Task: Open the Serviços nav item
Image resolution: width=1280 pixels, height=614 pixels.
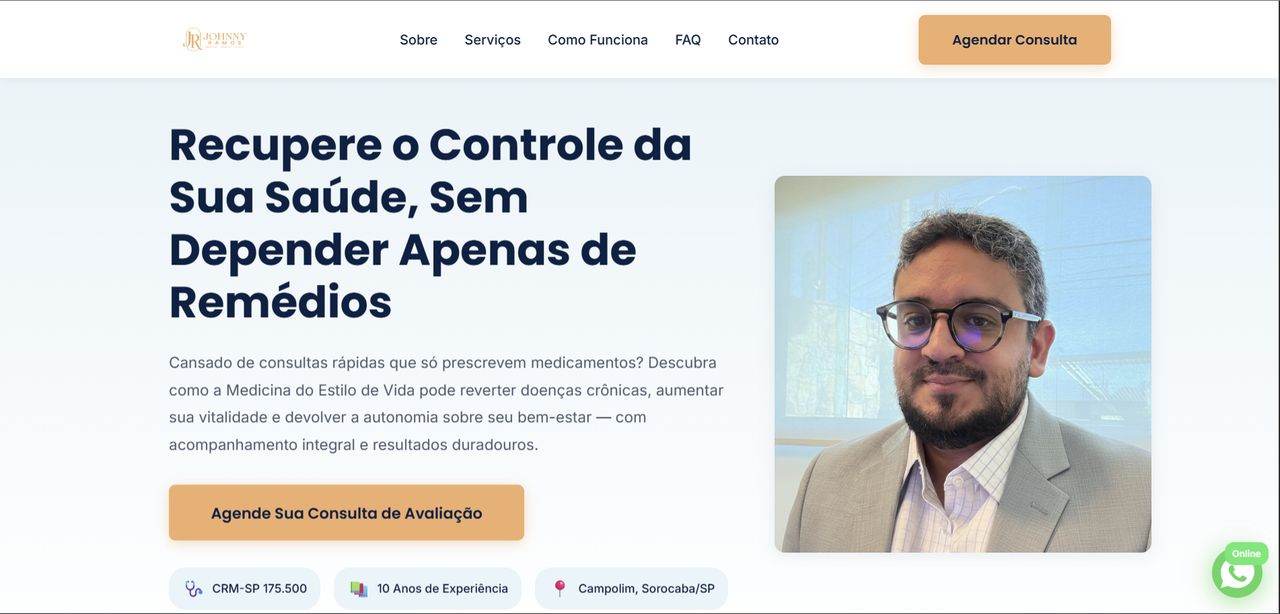Action: (492, 40)
